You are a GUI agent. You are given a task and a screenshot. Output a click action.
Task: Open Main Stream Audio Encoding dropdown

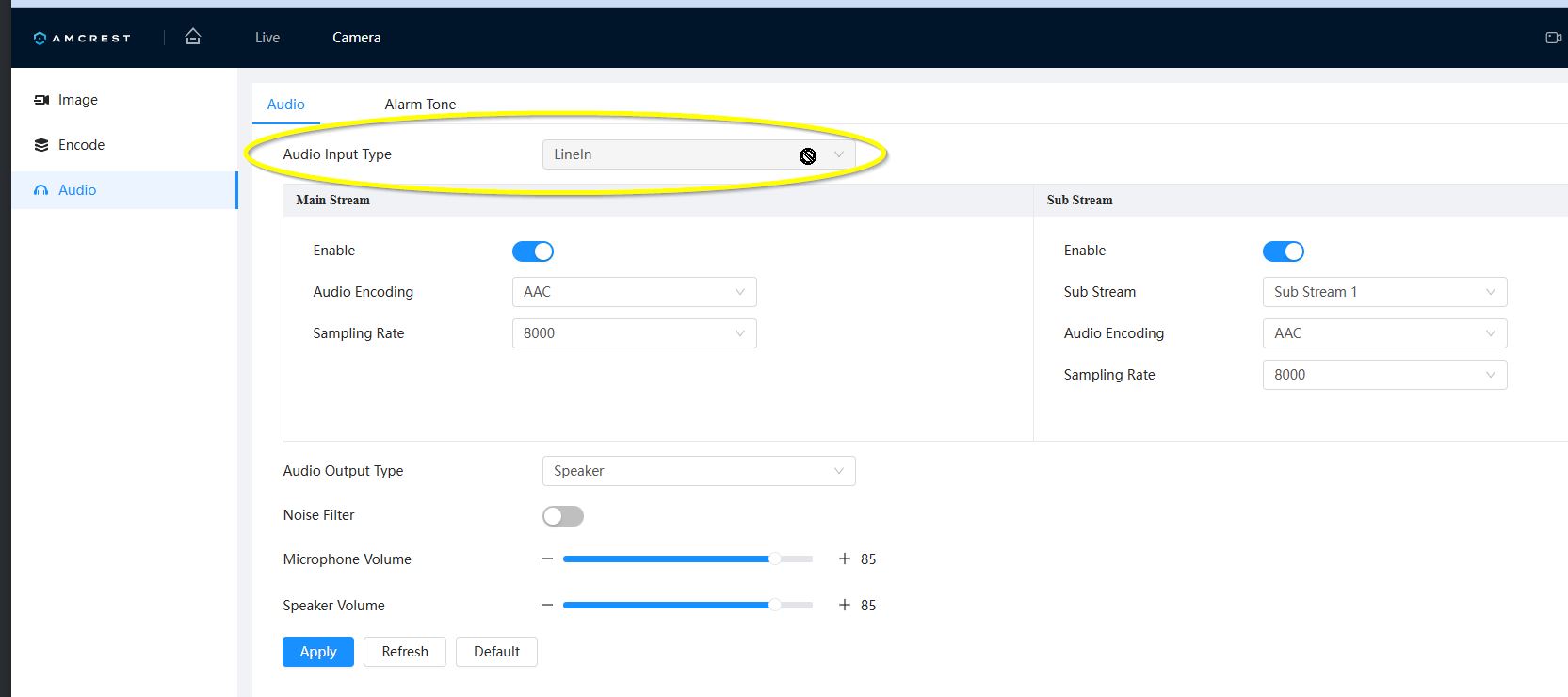[x=635, y=292]
